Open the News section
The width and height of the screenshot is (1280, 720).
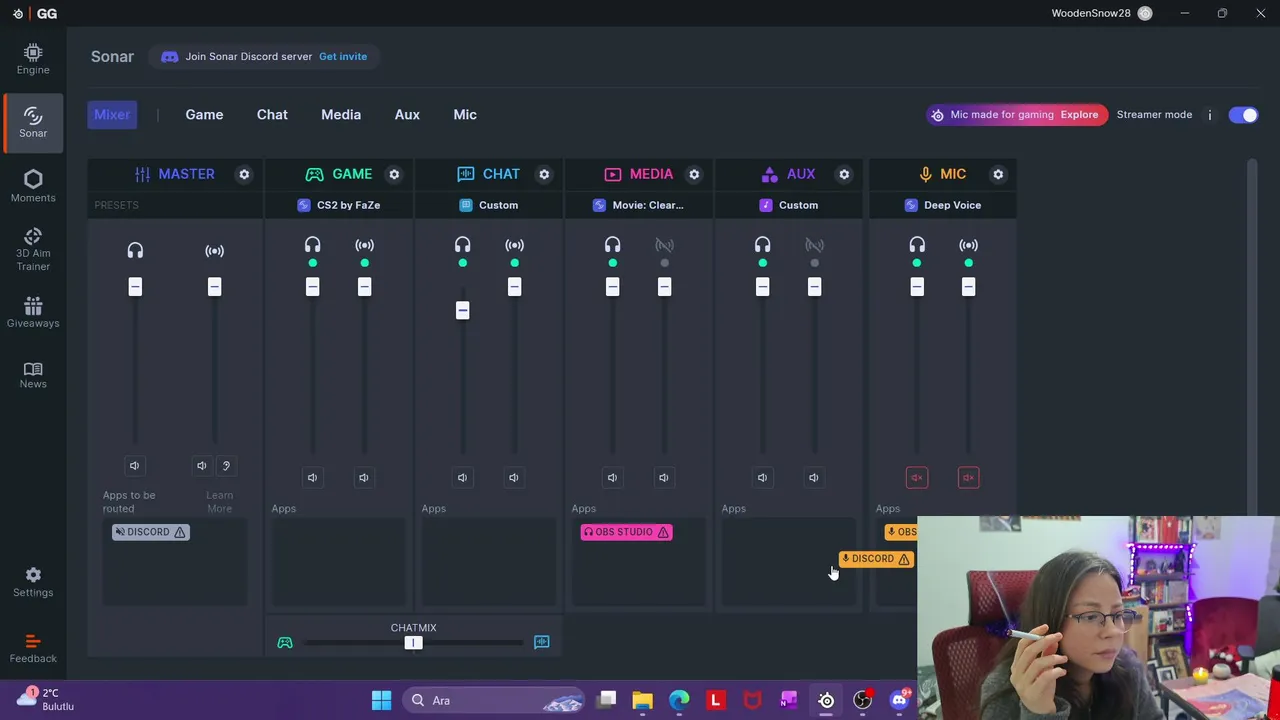33,375
